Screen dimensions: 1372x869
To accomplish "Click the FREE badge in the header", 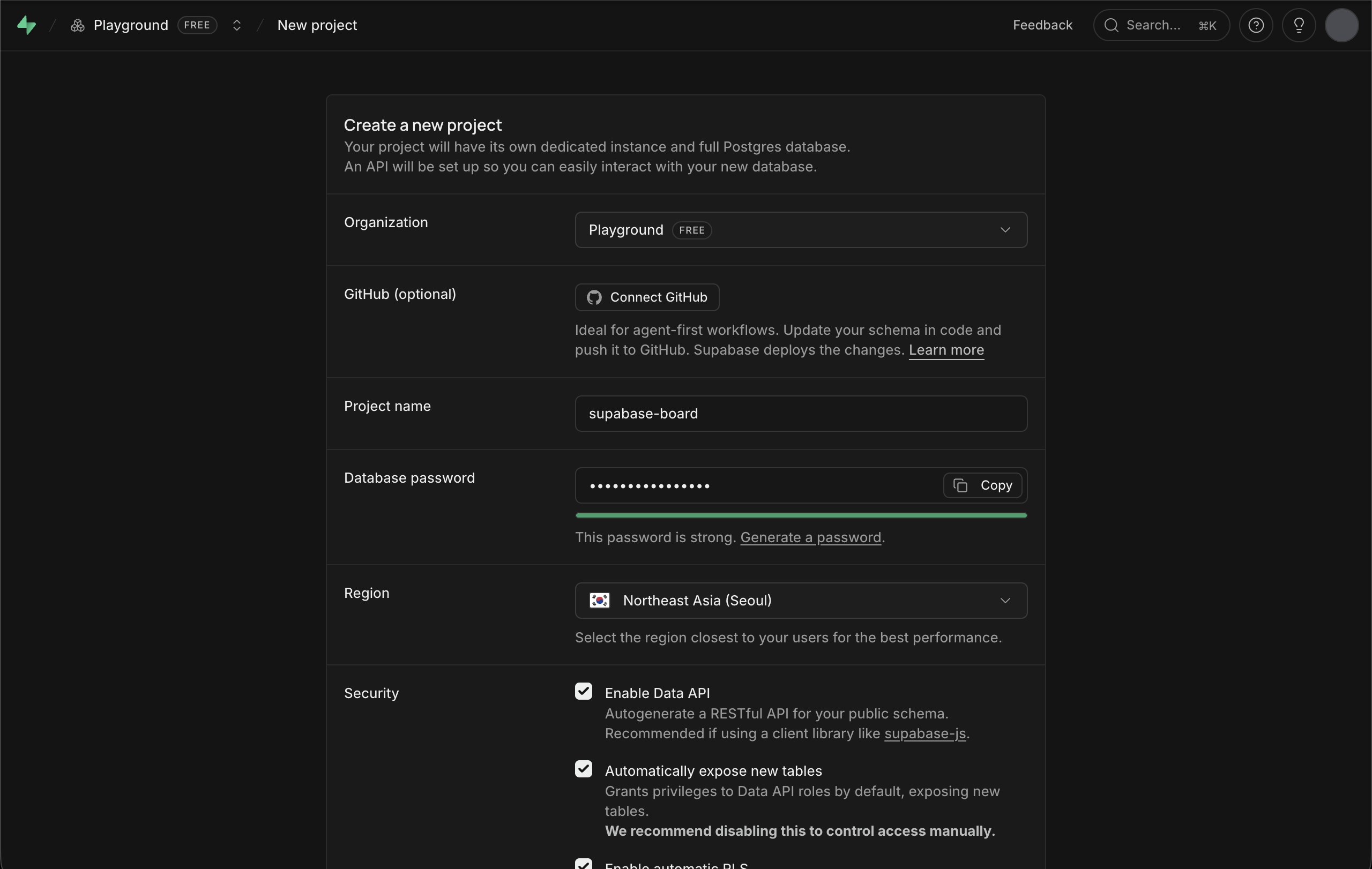I will coord(197,25).
